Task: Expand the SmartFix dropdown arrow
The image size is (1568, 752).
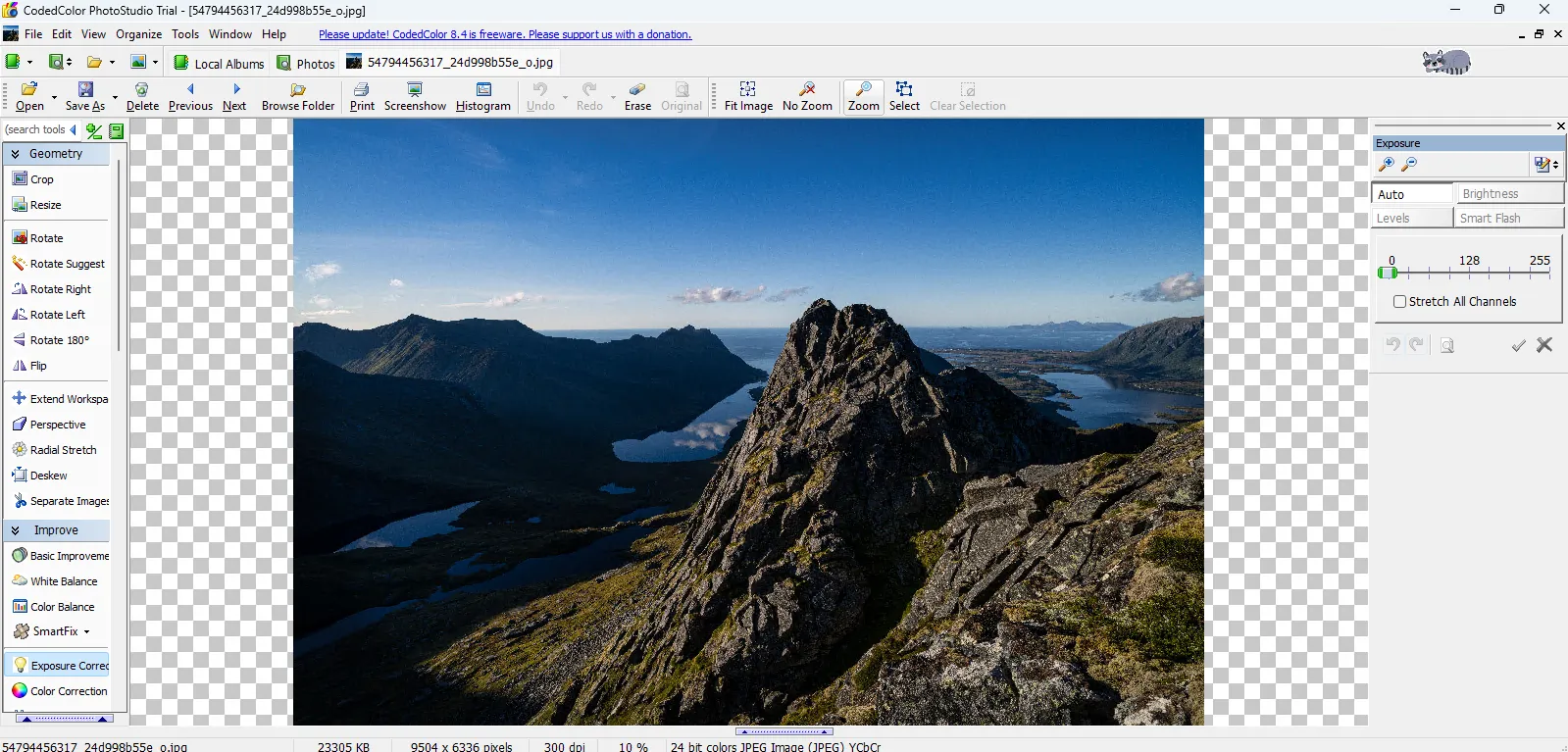Action: [x=86, y=632]
